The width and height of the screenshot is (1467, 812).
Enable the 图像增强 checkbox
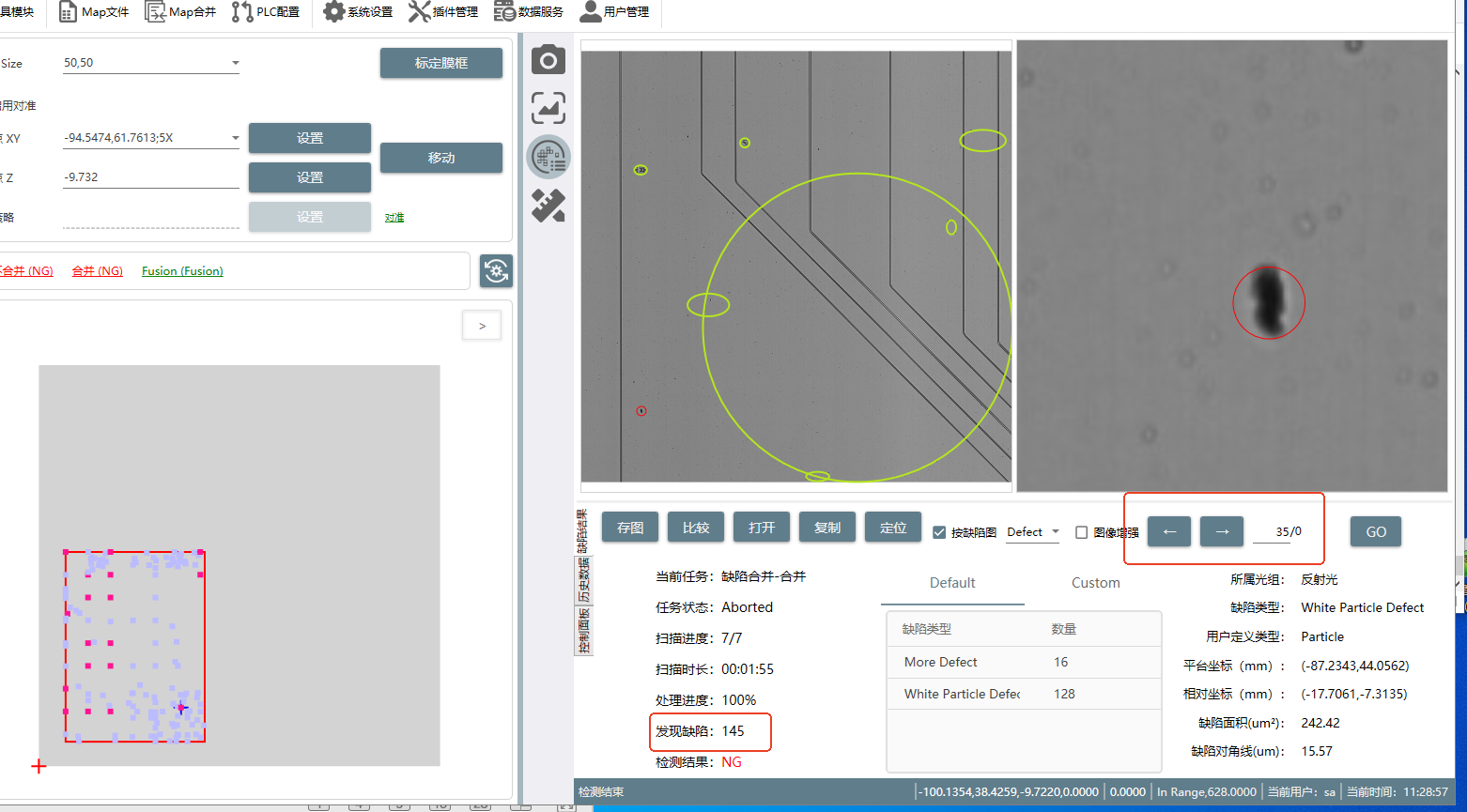pos(1082,532)
